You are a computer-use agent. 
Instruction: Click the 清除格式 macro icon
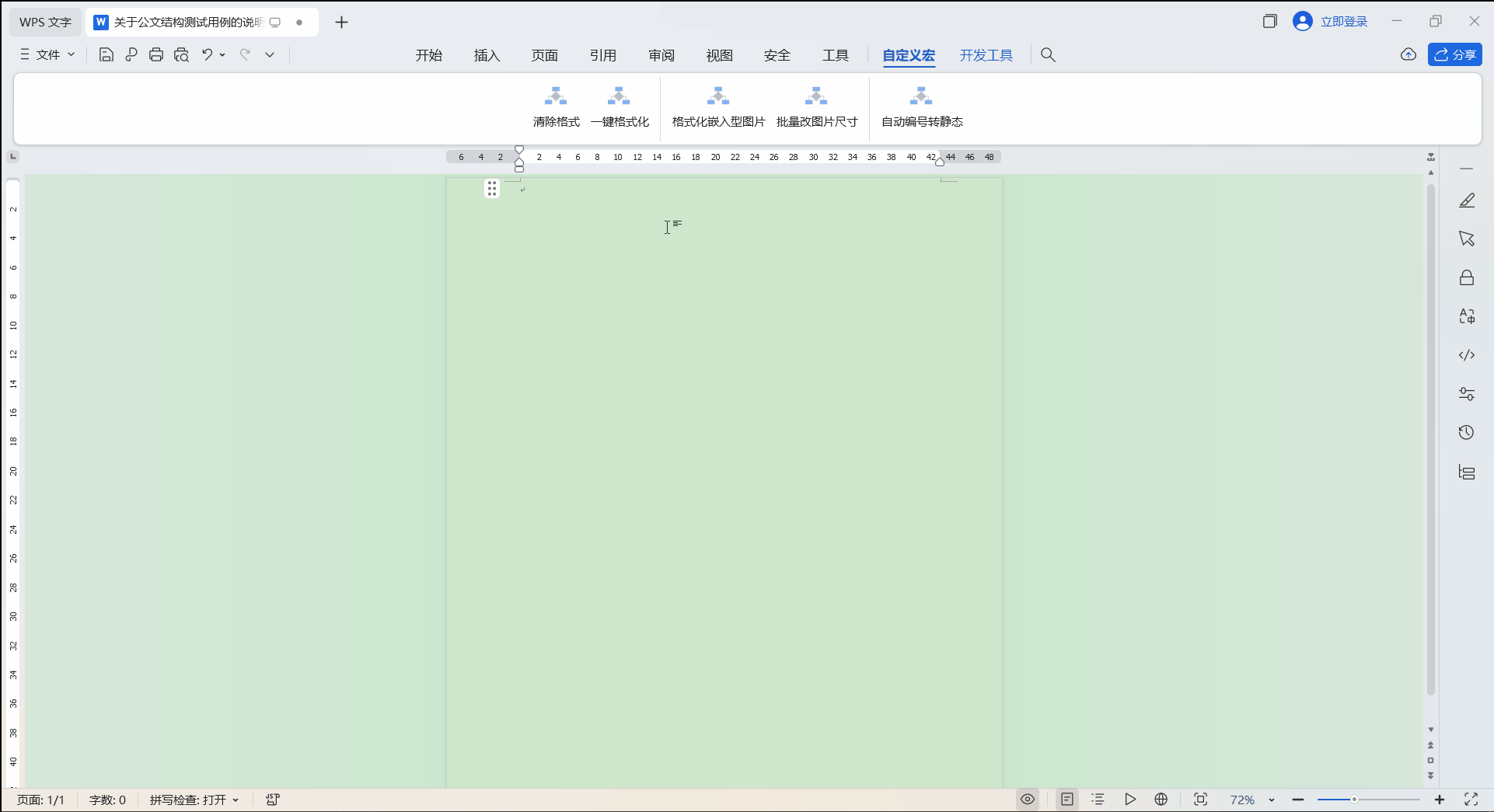[x=556, y=97]
